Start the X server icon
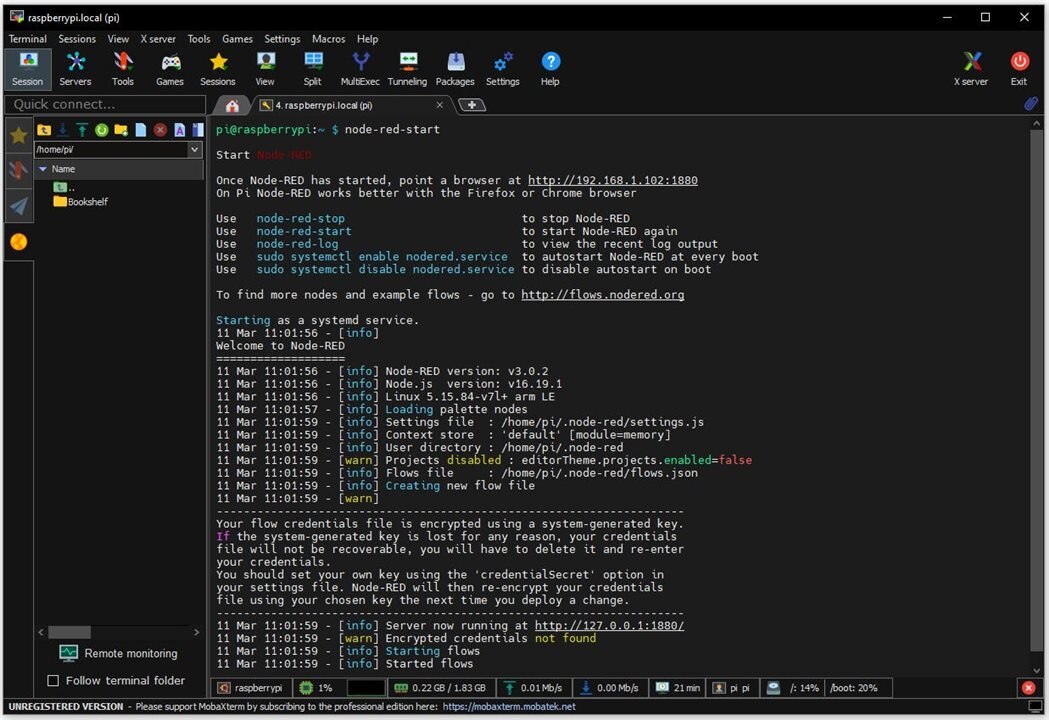1049x720 pixels. 971,68
